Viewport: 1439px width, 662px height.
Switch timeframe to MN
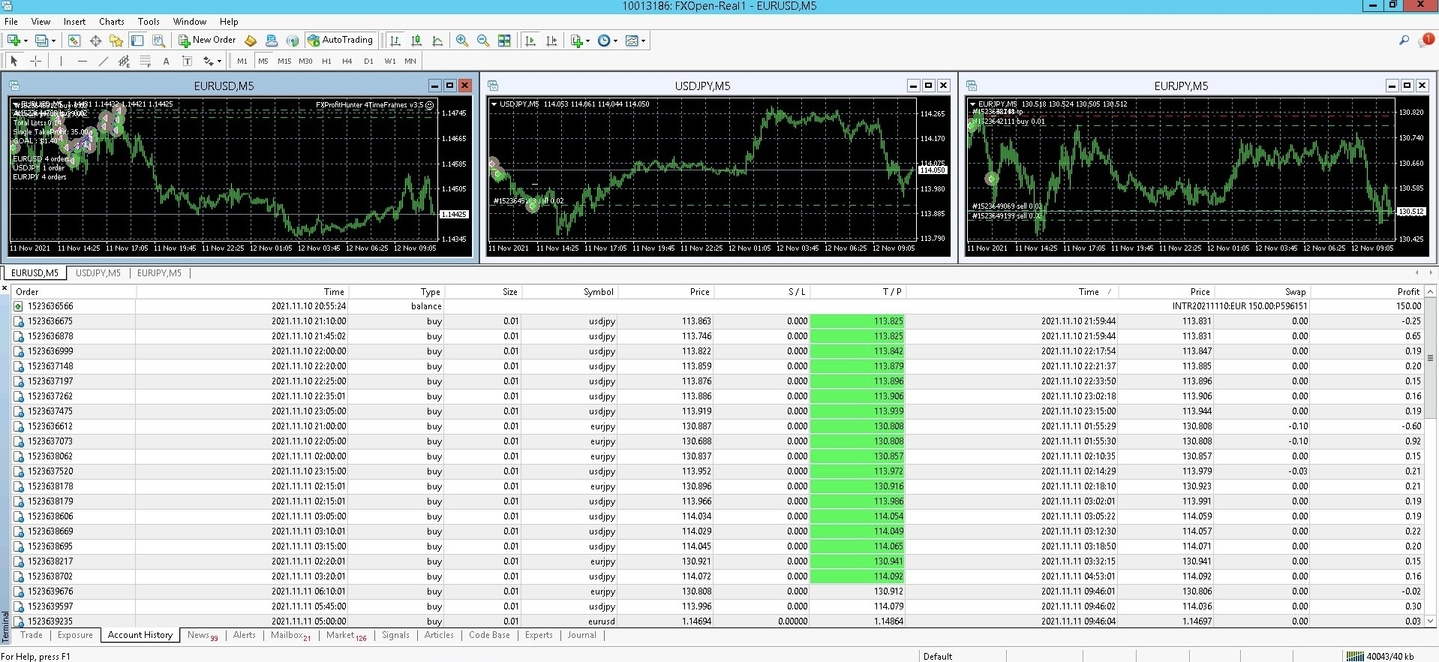[x=410, y=61]
